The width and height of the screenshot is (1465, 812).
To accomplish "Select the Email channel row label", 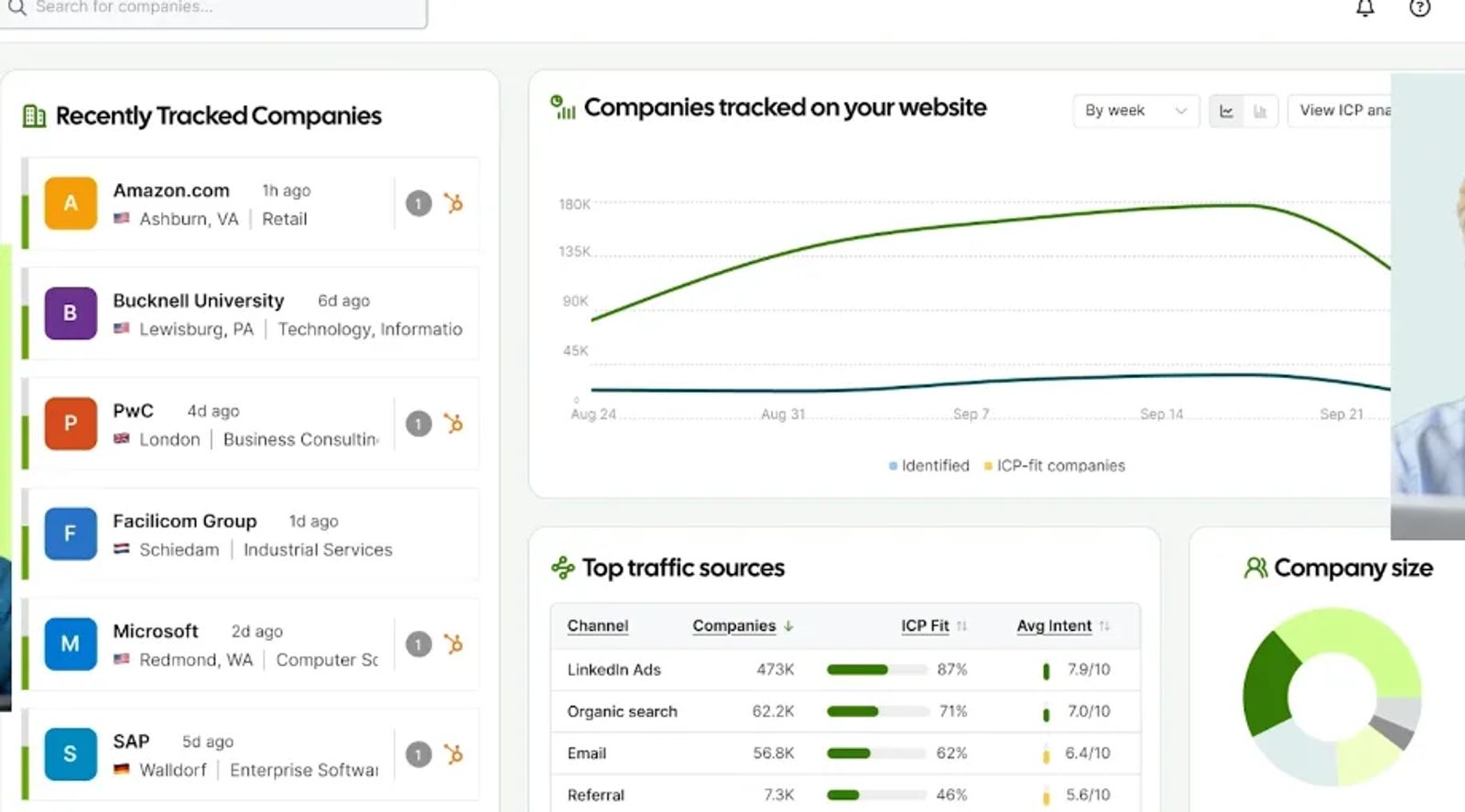I will pos(587,753).
